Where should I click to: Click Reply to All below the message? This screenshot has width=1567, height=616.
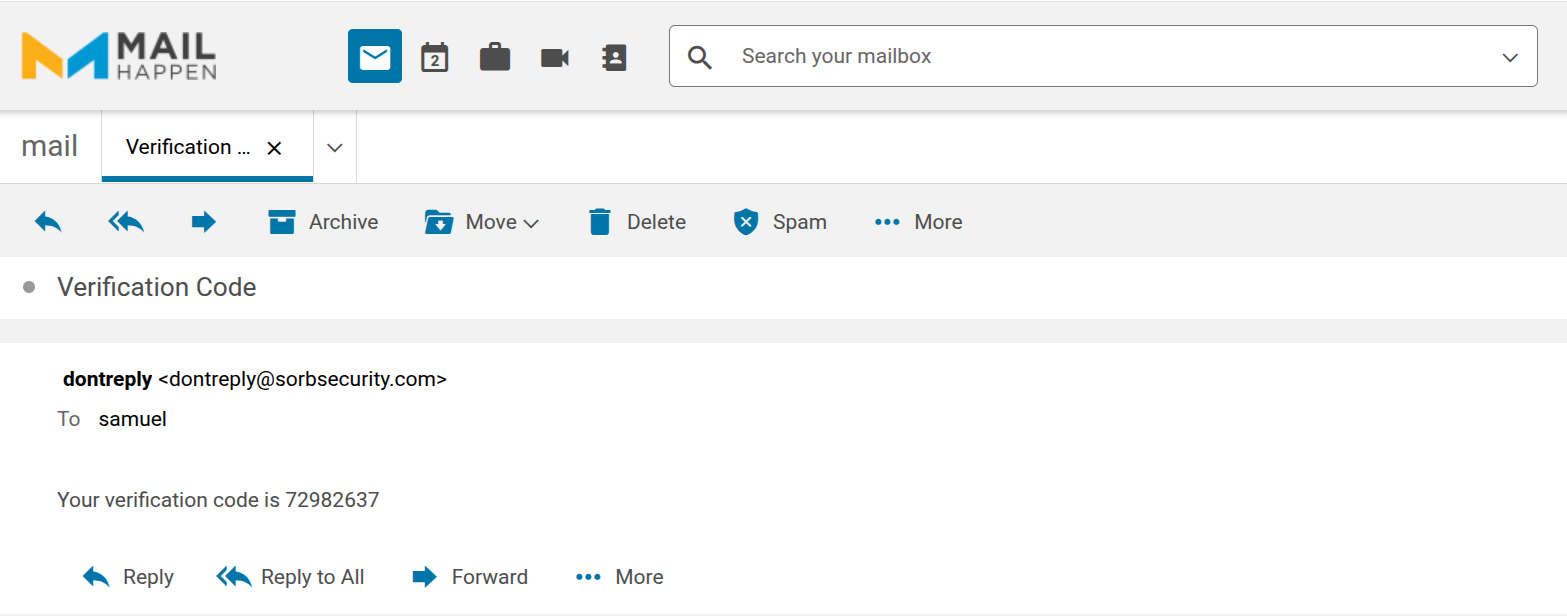(x=291, y=577)
